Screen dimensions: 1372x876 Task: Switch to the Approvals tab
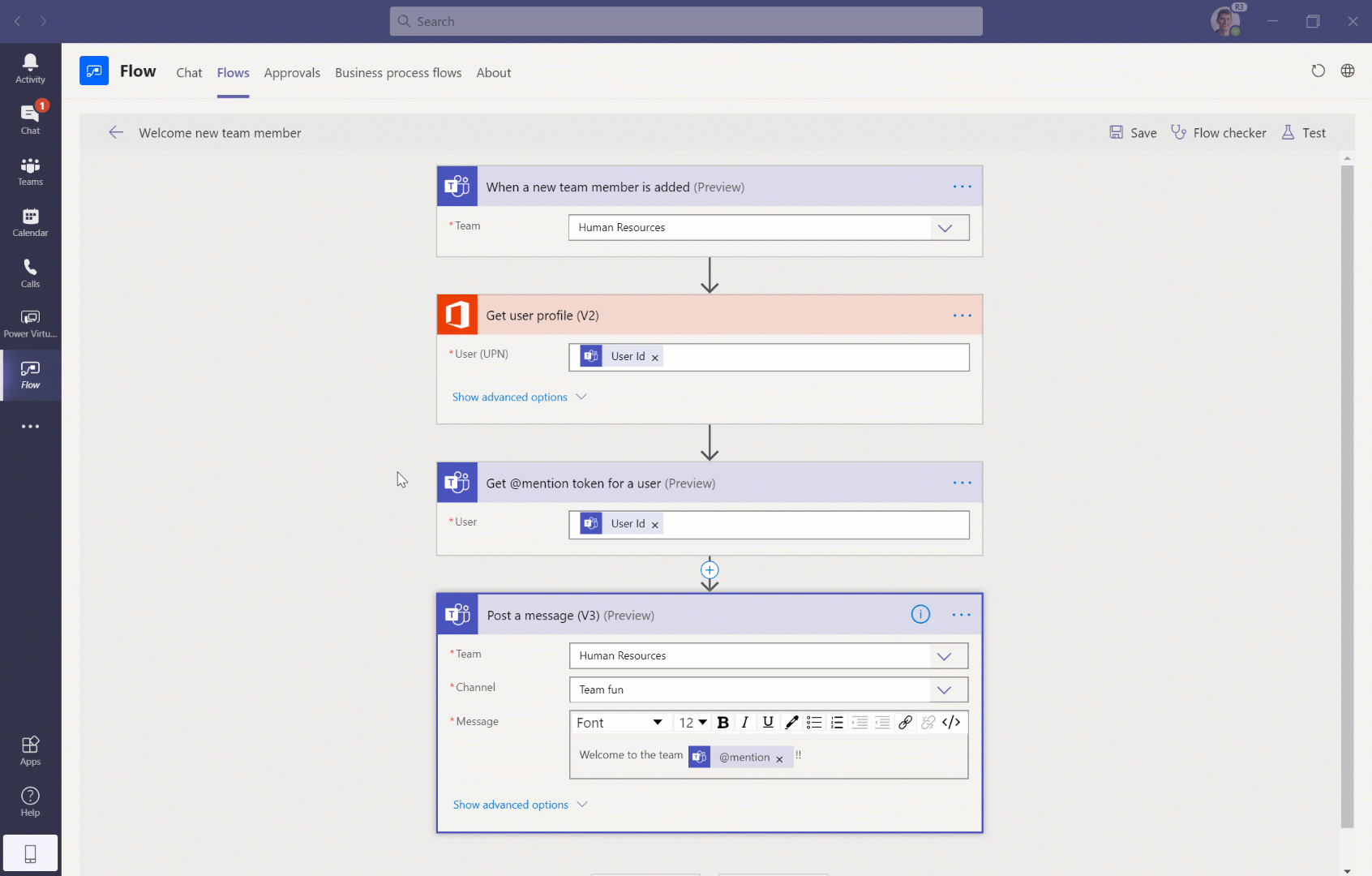[292, 73]
